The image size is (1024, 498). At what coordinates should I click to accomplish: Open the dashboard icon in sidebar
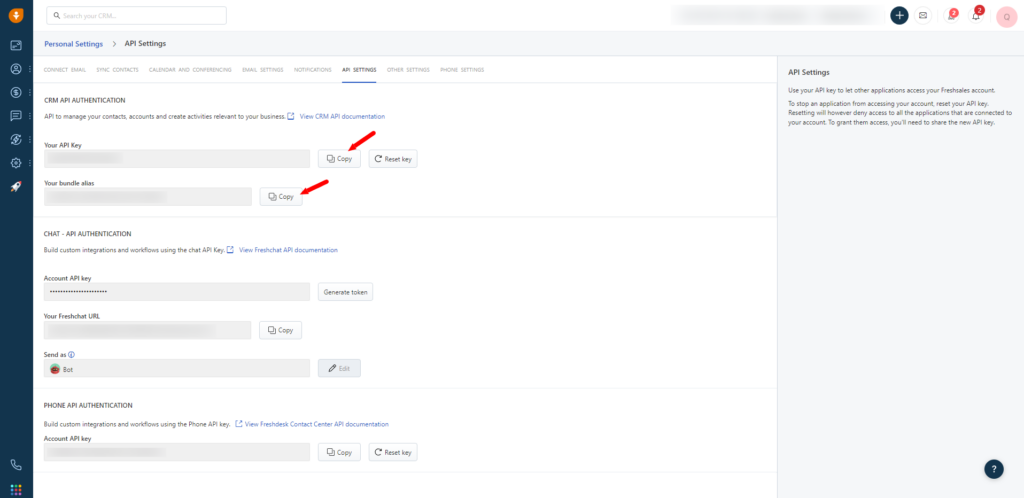[x=16, y=46]
